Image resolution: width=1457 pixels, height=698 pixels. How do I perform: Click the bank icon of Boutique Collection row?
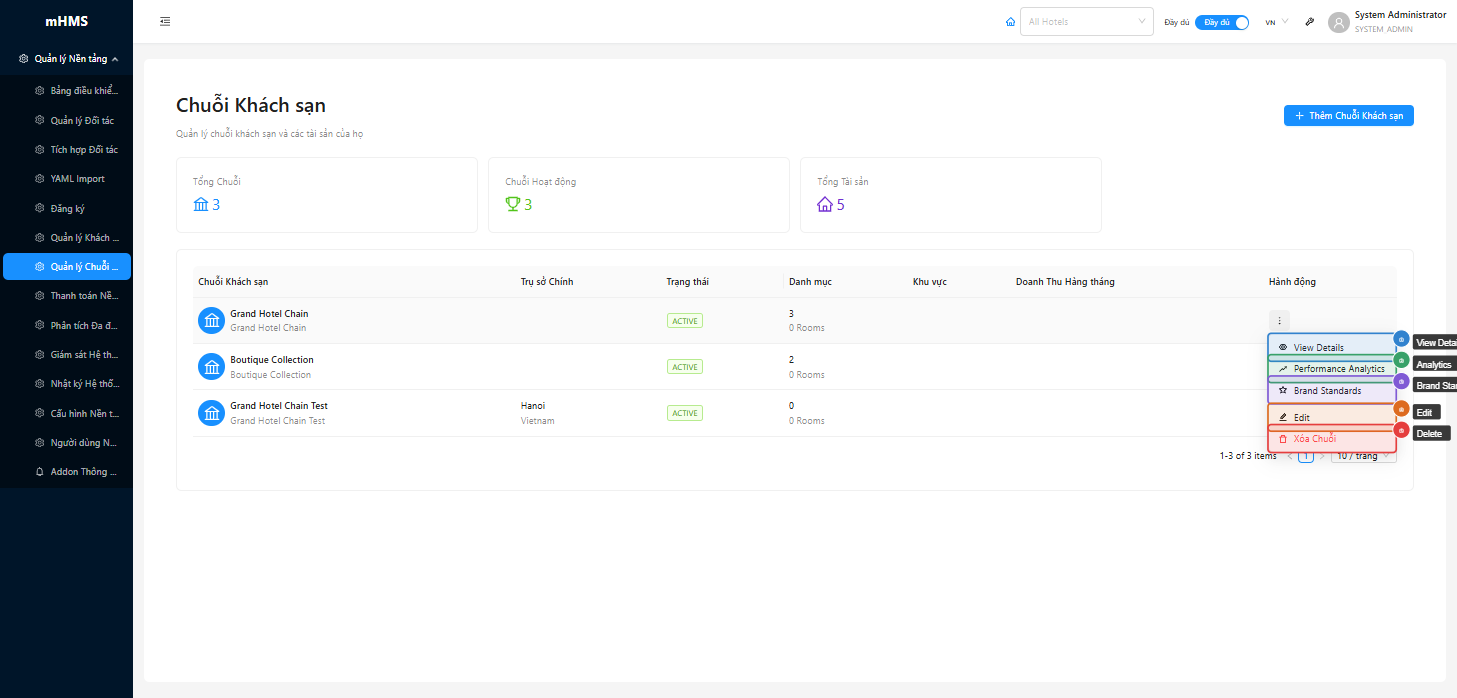[x=211, y=367]
